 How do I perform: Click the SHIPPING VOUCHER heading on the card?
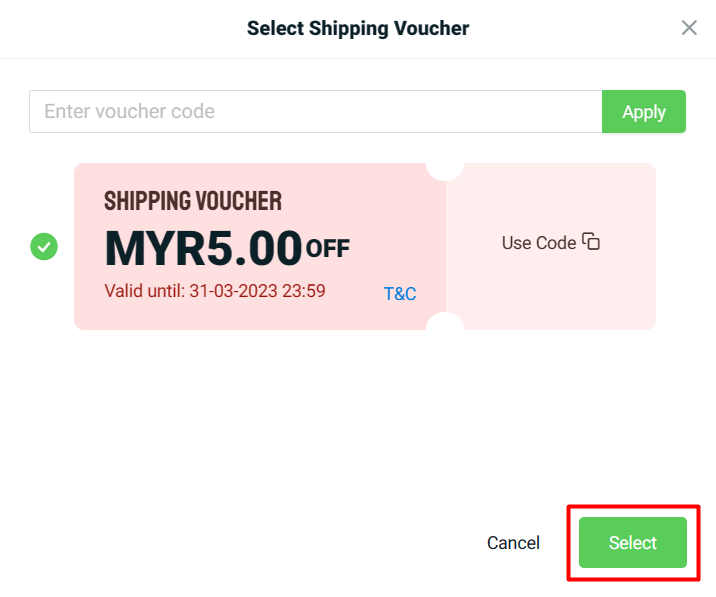tap(193, 201)
